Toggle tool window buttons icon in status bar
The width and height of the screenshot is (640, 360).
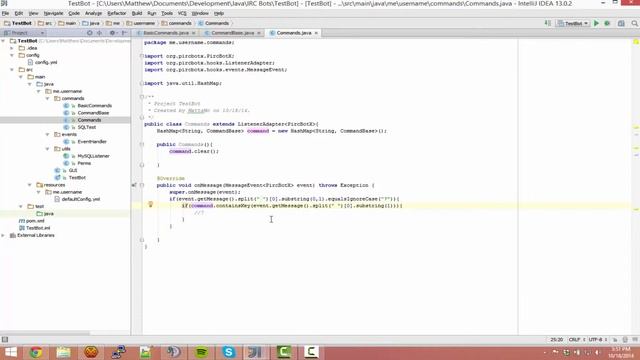pos(5,339)
